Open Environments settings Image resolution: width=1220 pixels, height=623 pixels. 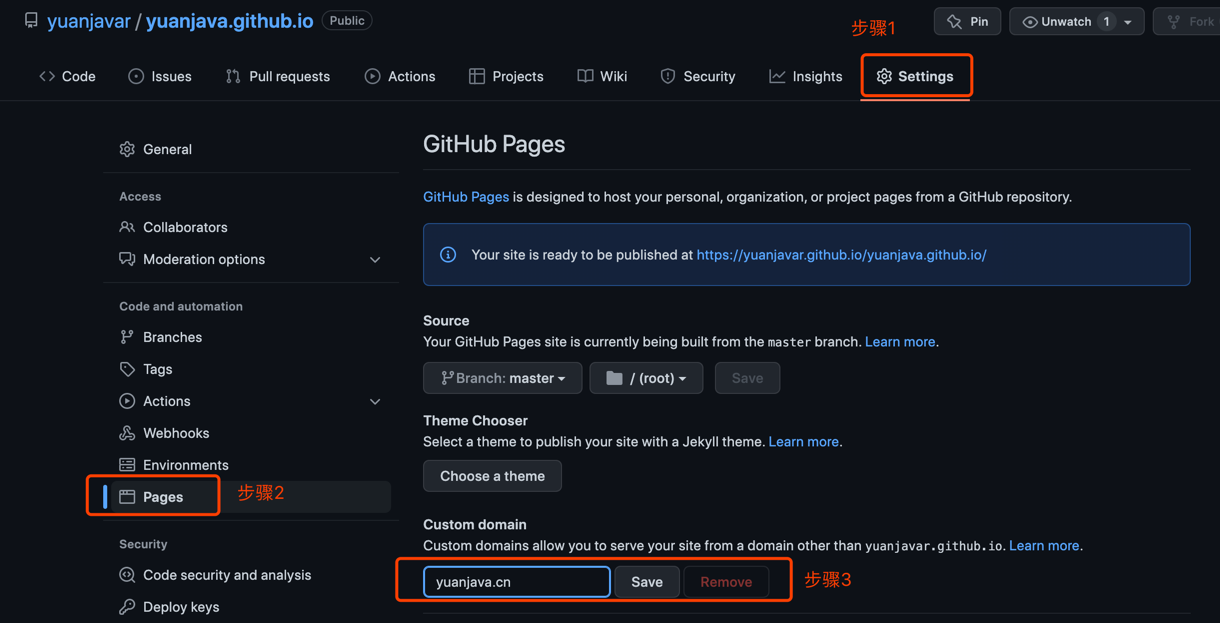[185, 465]
